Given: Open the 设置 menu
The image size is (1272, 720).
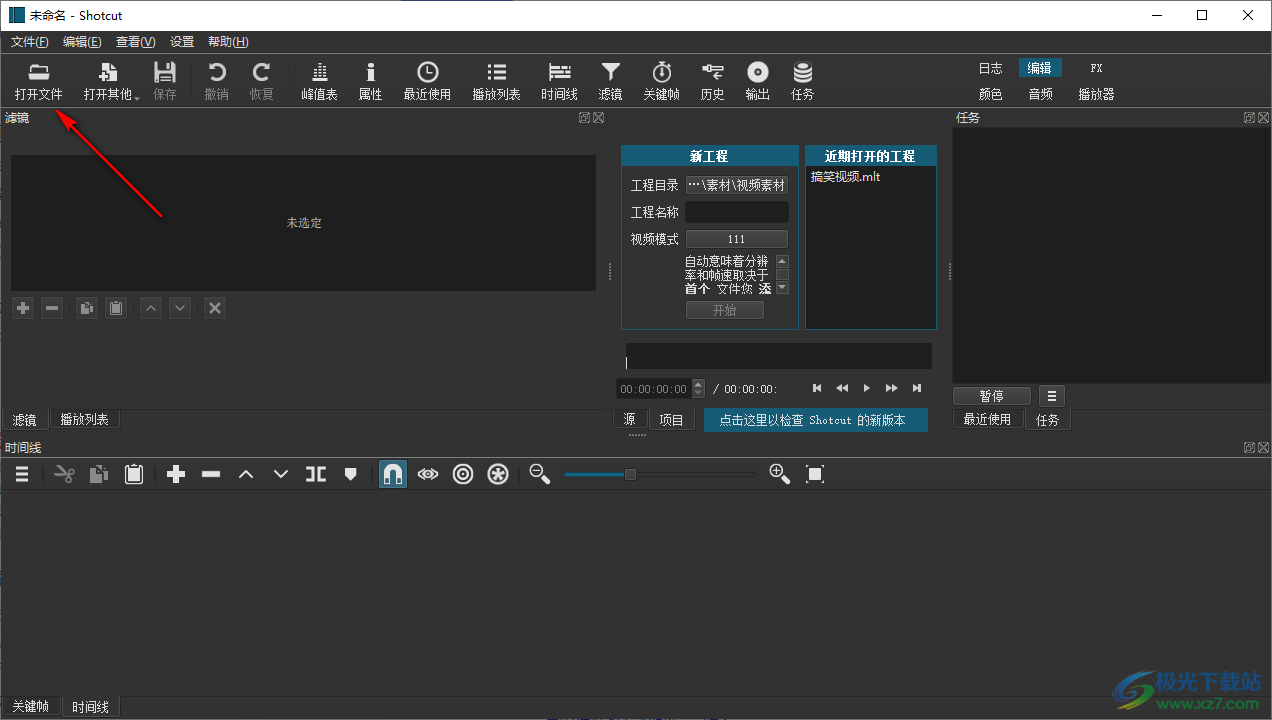Looking at the screenshot, I should (182, 42).
